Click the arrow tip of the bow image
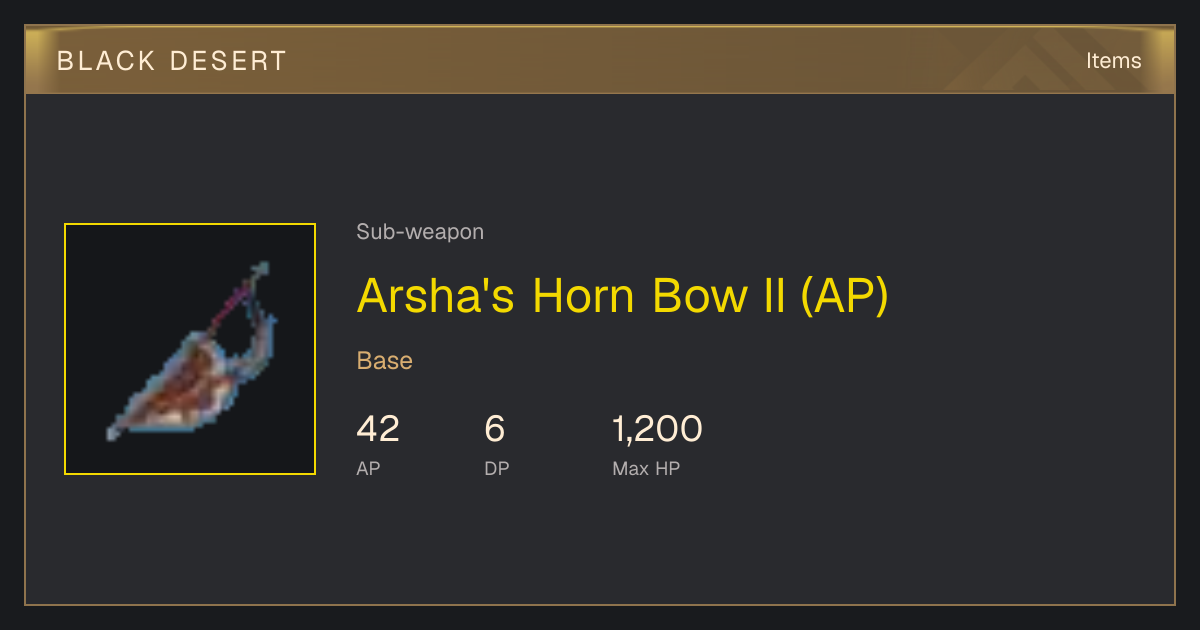This screenshot has width=1200, height=630. [x=261, y=269]
